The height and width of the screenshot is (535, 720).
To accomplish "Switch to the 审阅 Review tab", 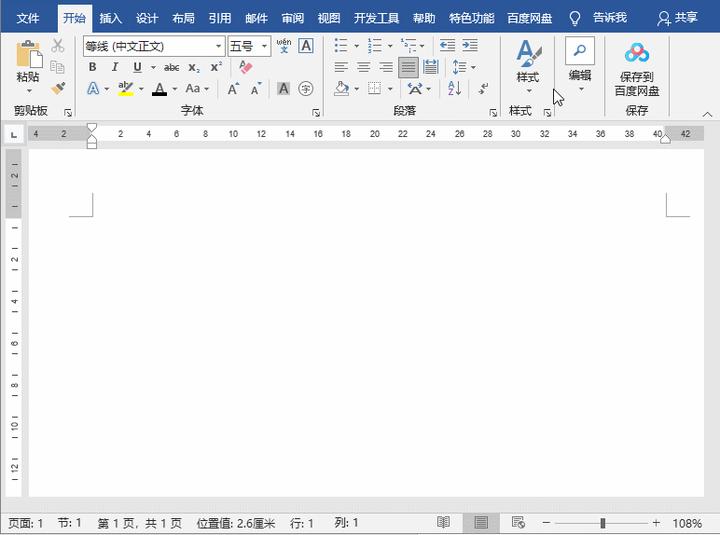I will [x=292, y=18].
